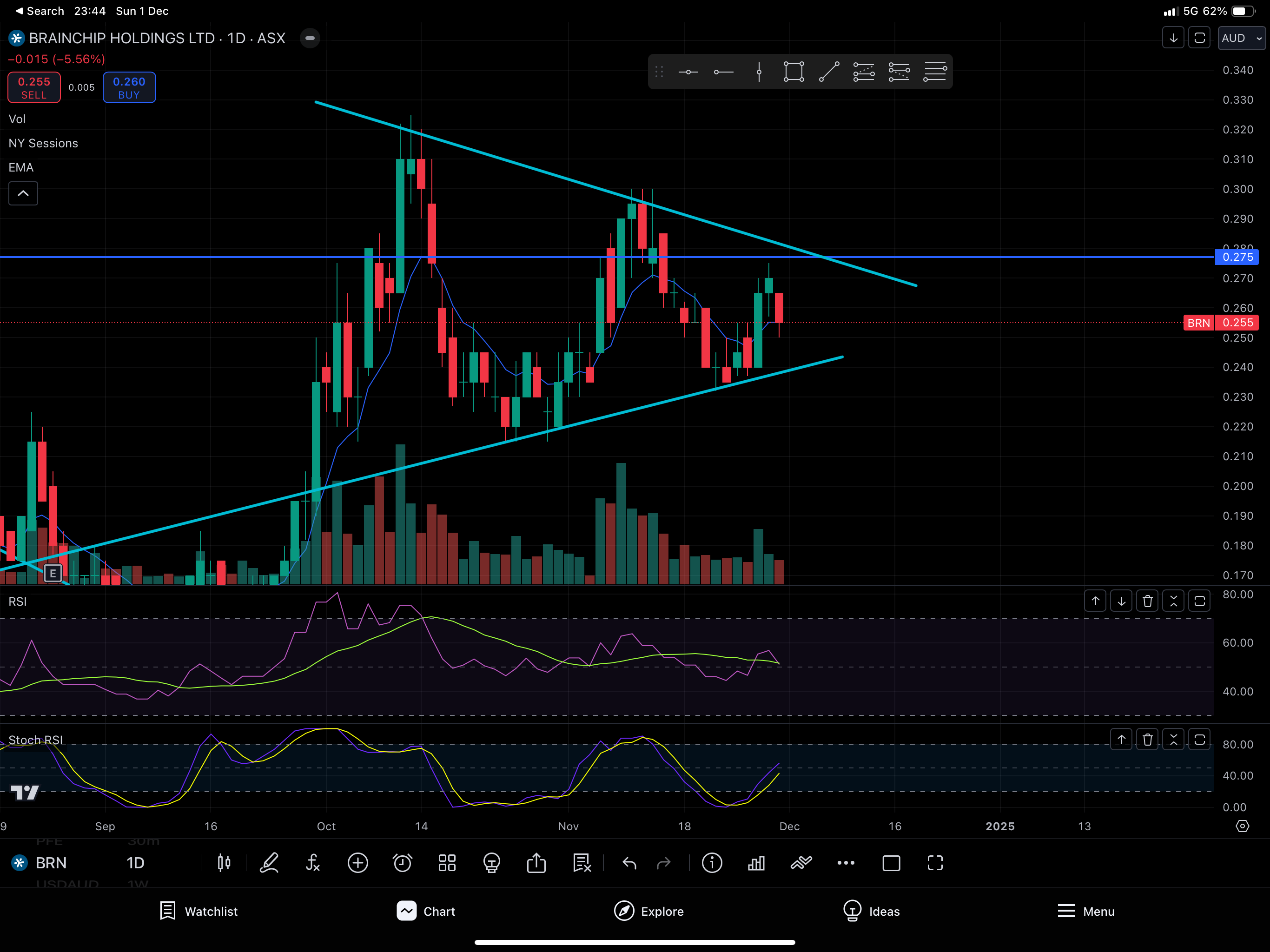The image size is (1270, 952).
Task: Open the Menu tab
Action: coord(1086,911)
